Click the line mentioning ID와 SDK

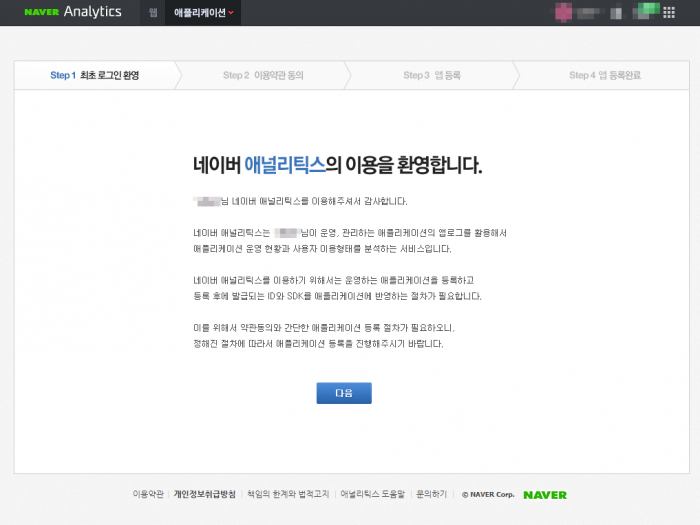338,296
